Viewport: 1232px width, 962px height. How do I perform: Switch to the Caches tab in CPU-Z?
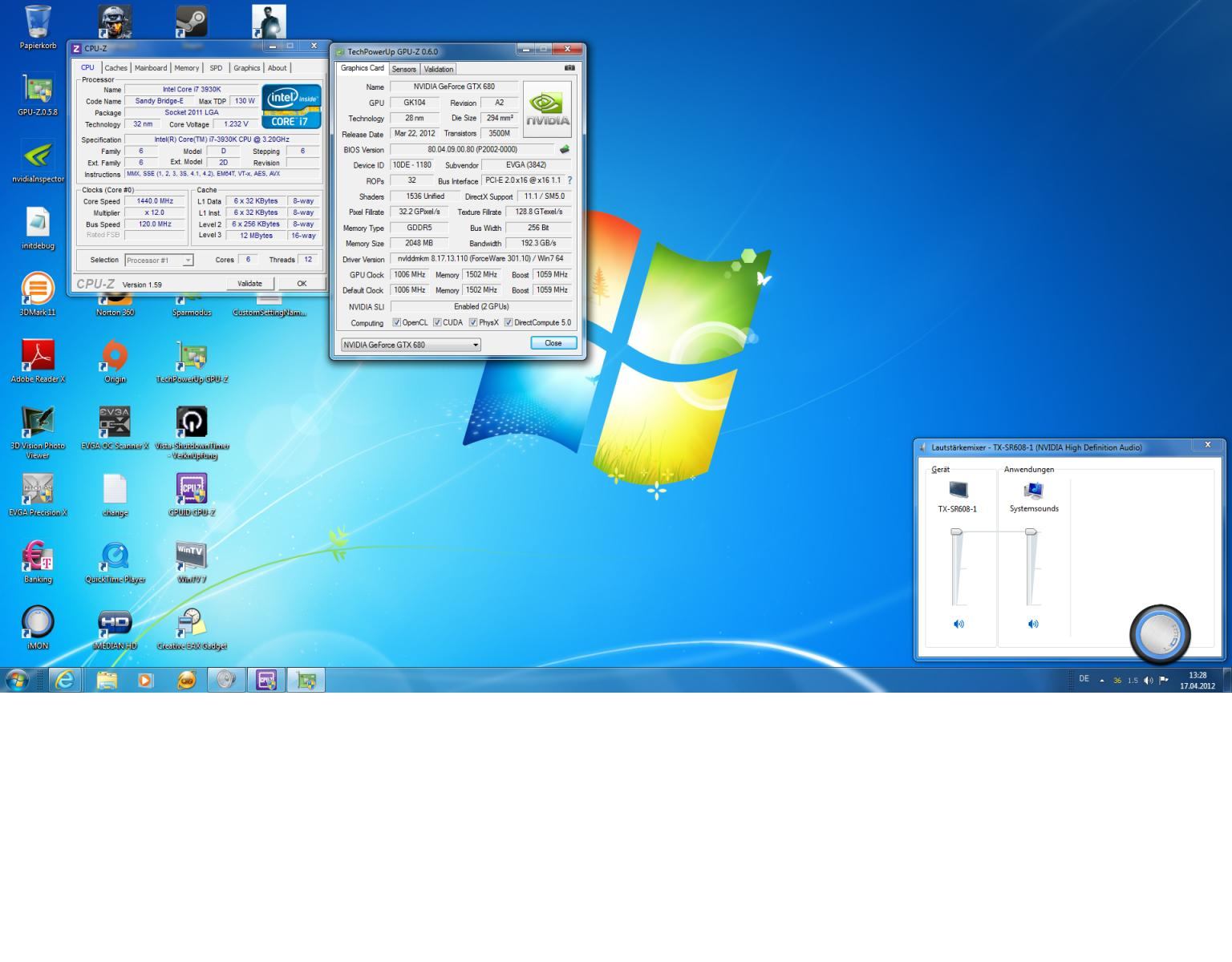pyautogui.click(x=115, y=68)
